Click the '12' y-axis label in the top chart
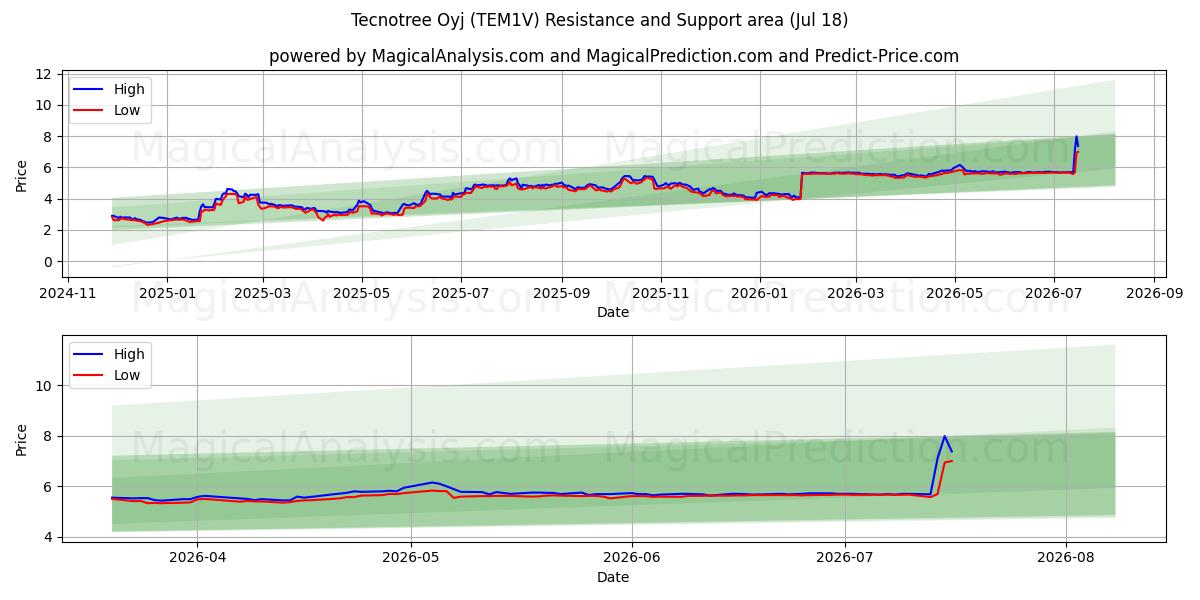 pos(44,74)
